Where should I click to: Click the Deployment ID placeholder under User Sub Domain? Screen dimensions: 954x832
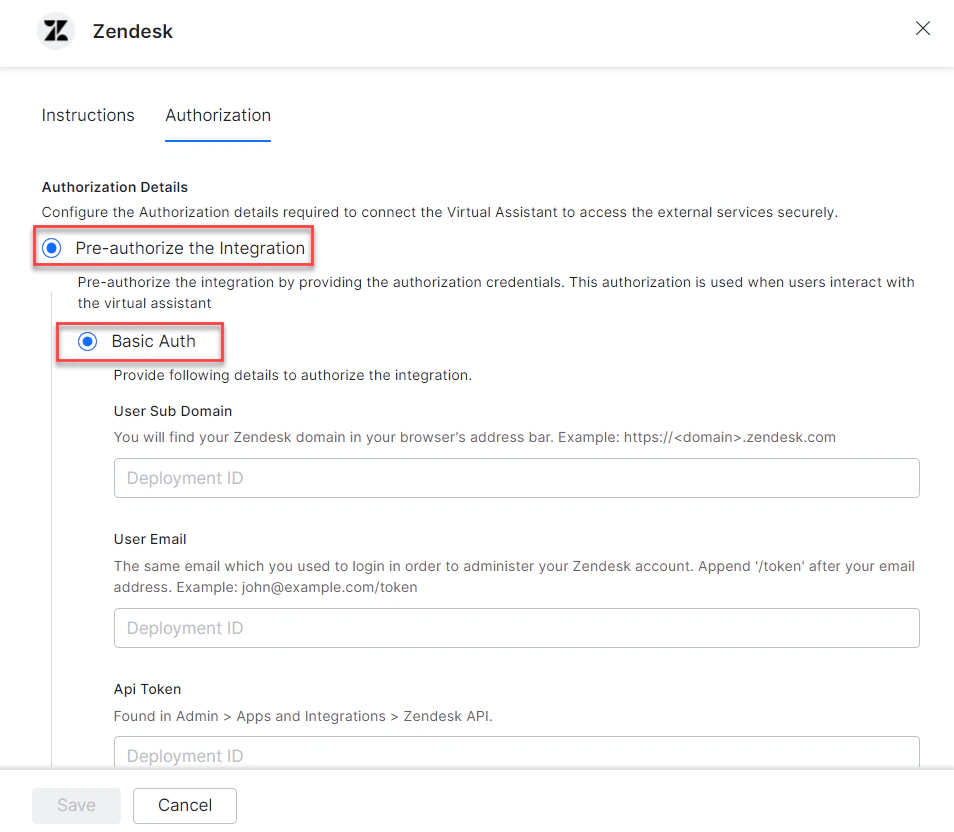(184, 478)
